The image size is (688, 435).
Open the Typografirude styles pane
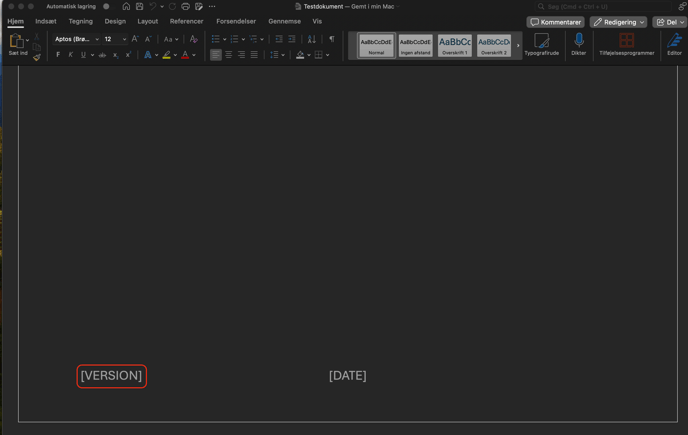(x=541, y=42)
